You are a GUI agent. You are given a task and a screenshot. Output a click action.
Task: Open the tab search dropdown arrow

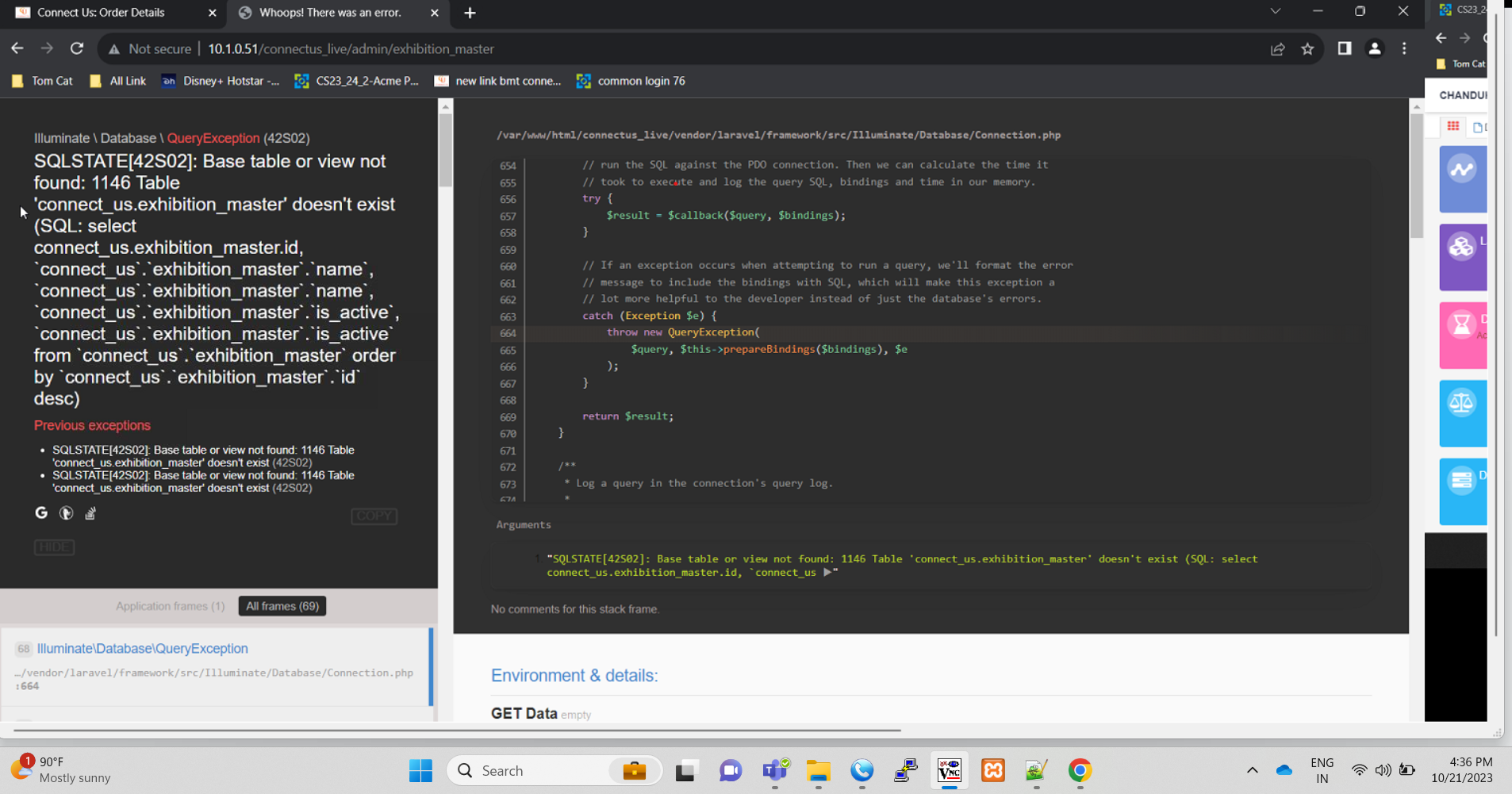[1275, 11]
